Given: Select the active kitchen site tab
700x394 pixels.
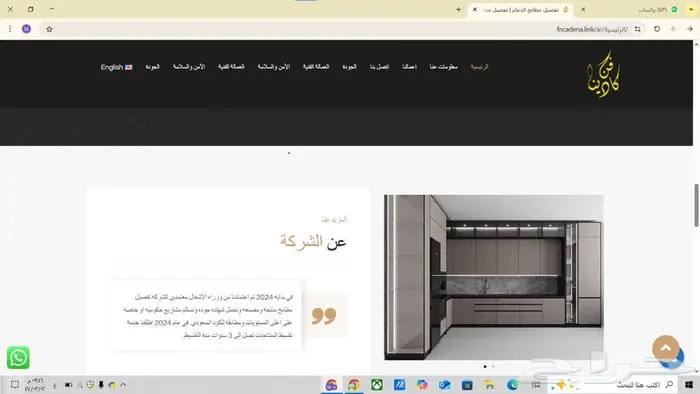Looking at the screenshot, I should (x=521, y=10).
